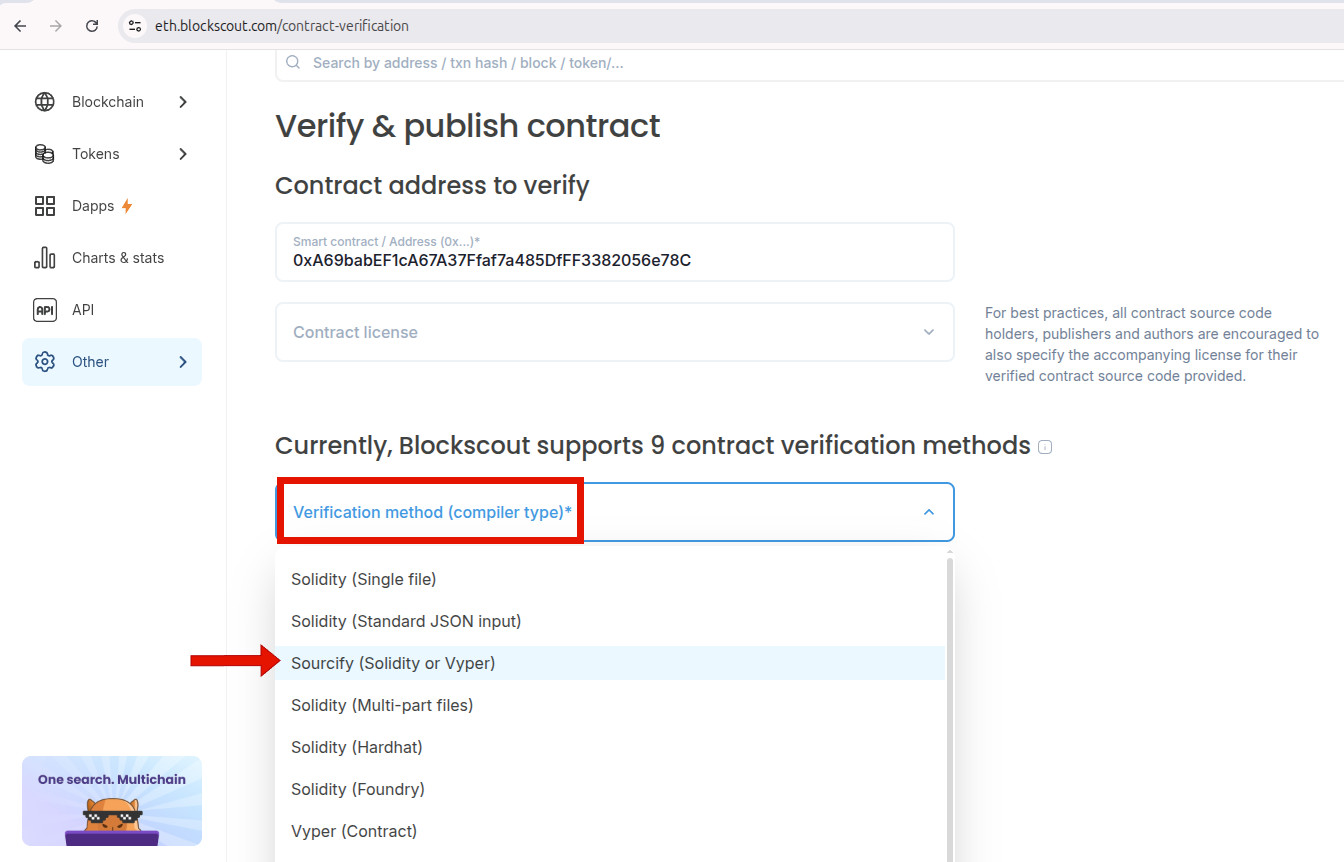1344x862 pixels.
Task: Click the Other gear icon
Action: click(44, 362)
